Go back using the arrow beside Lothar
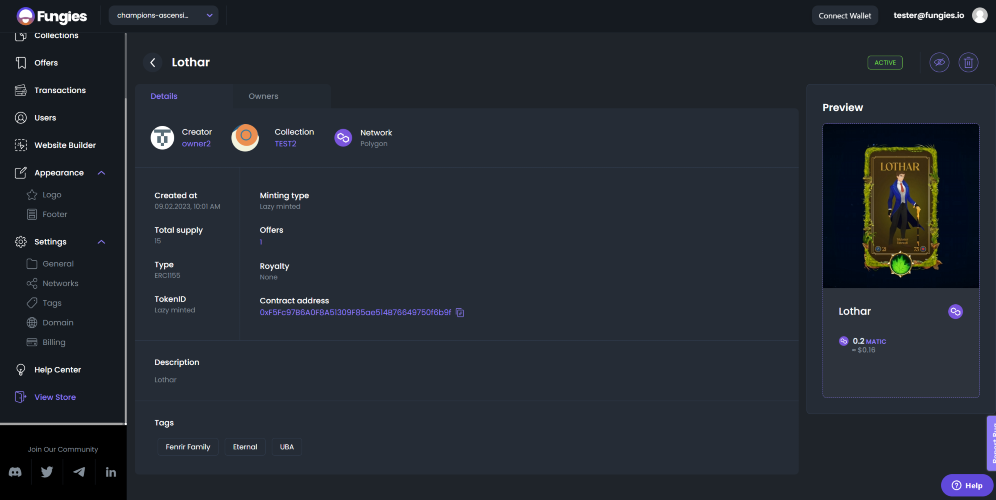This screenshot has width=996, height=500. coord(152,62)
